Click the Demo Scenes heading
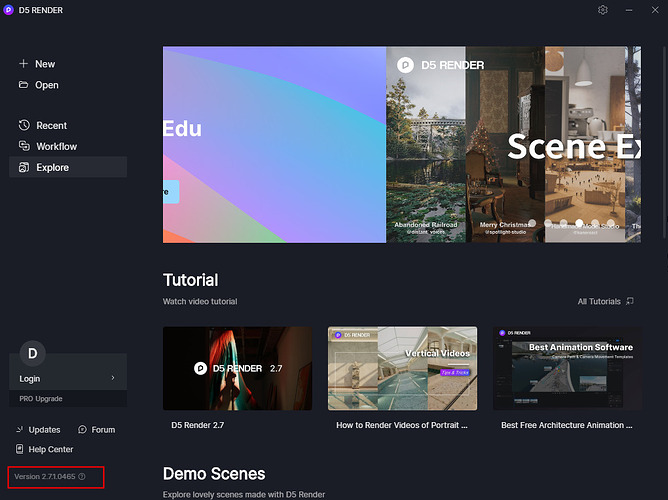Screen dimensions: 668x500 pos(214,474)
